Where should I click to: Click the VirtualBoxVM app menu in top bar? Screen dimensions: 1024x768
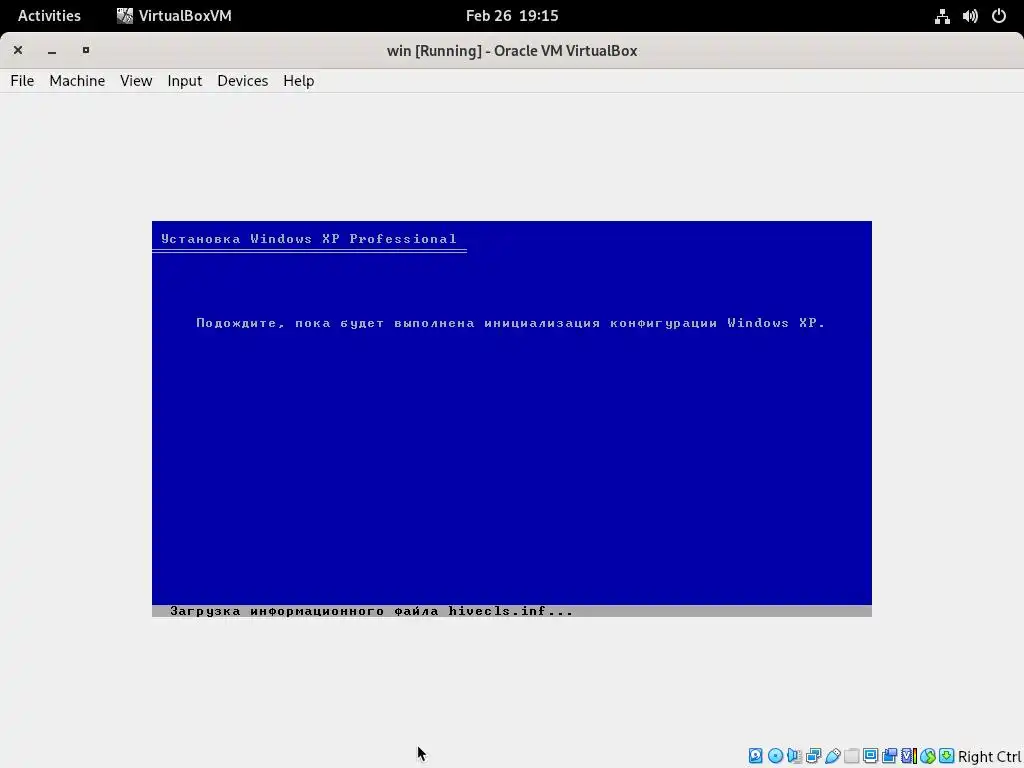pyautogui.click(x=174, y=16)
